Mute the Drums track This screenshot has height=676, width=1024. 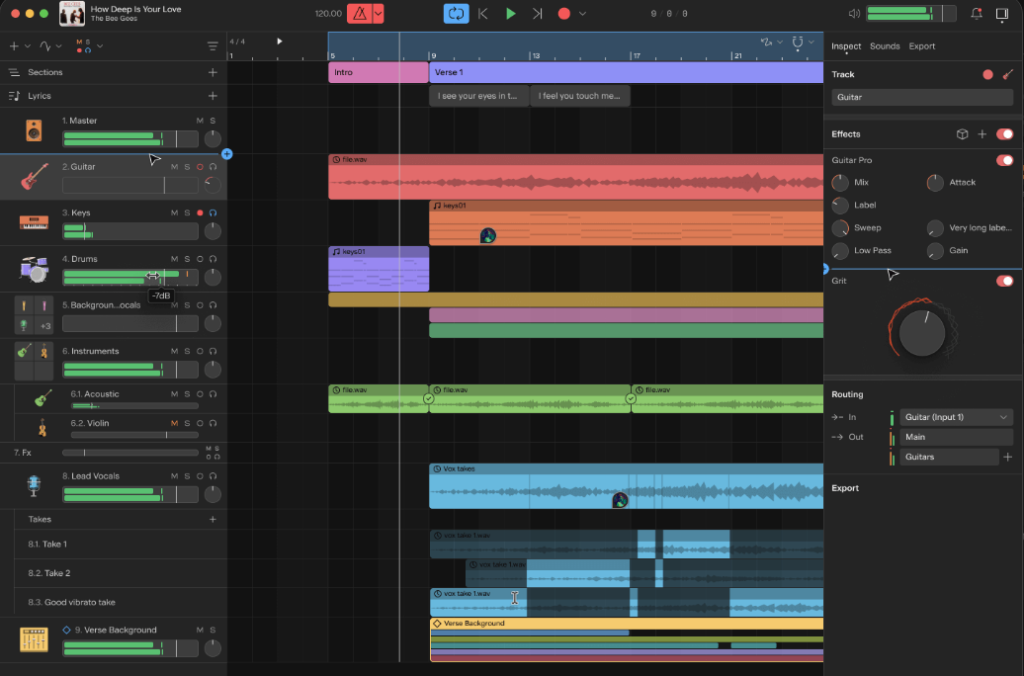click(174, 259)
